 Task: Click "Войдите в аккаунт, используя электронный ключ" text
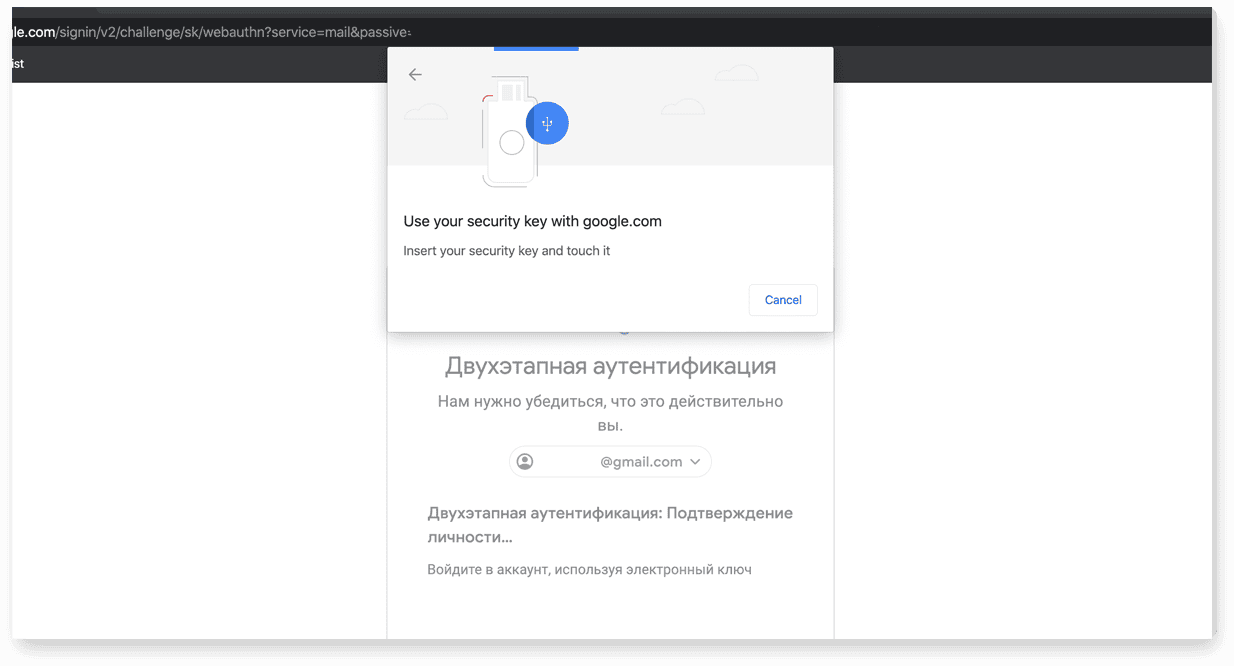click(x=589, y=570)
